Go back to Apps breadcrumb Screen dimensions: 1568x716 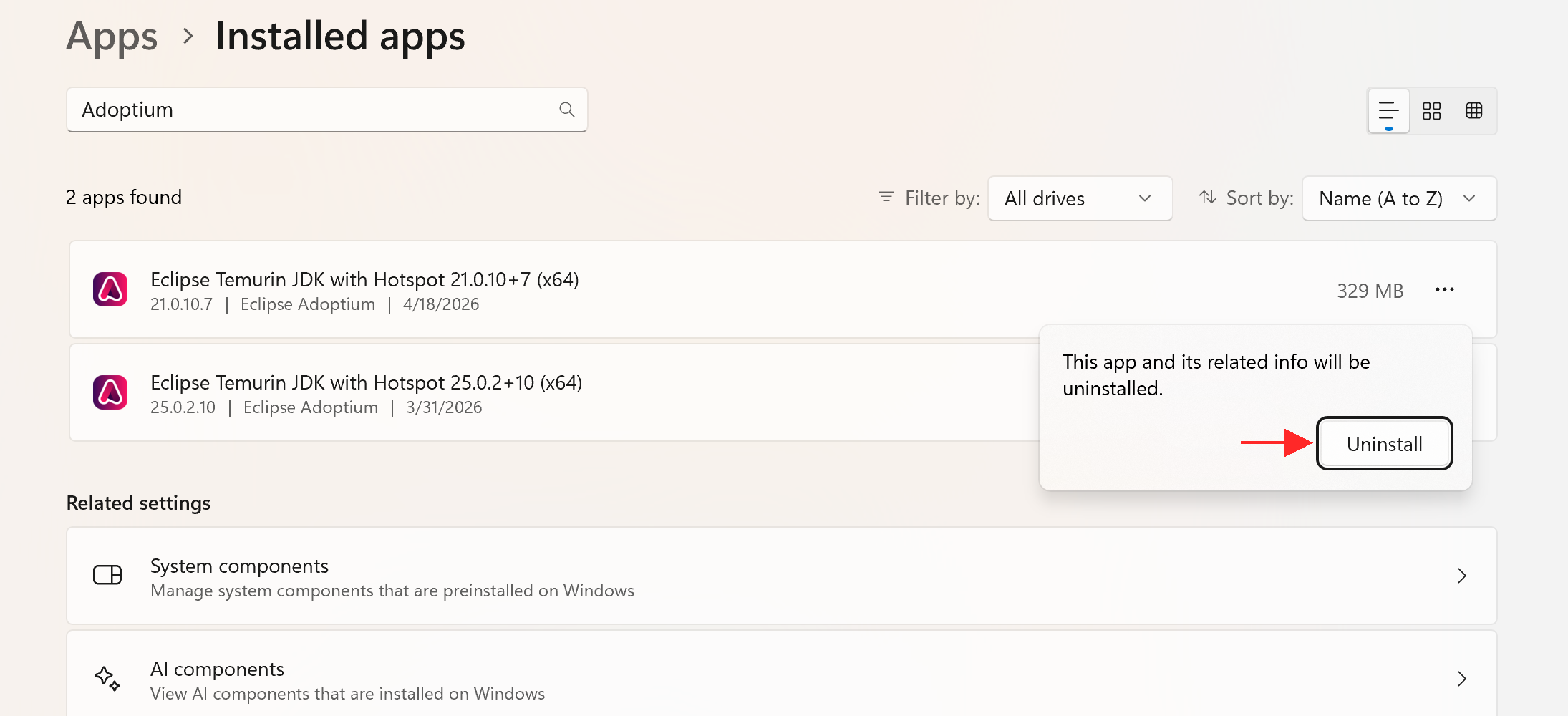click(112, 36)
